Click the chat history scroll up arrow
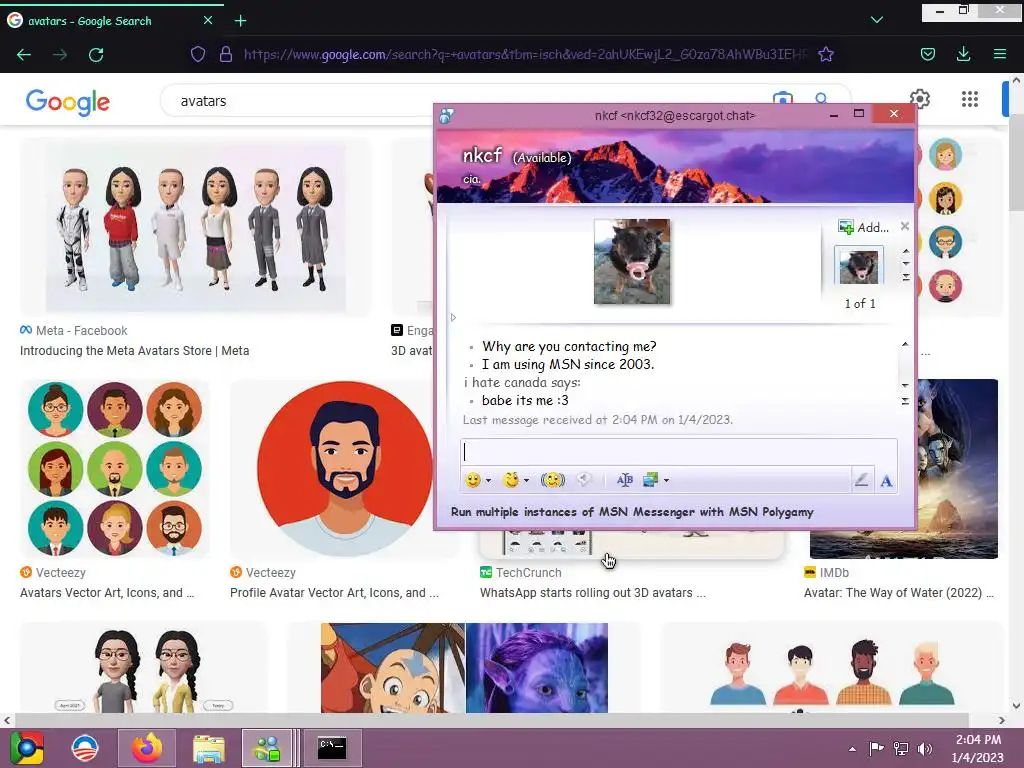Image resolution: width=1024 pixels, height=768 pixels. coord(905,344)
